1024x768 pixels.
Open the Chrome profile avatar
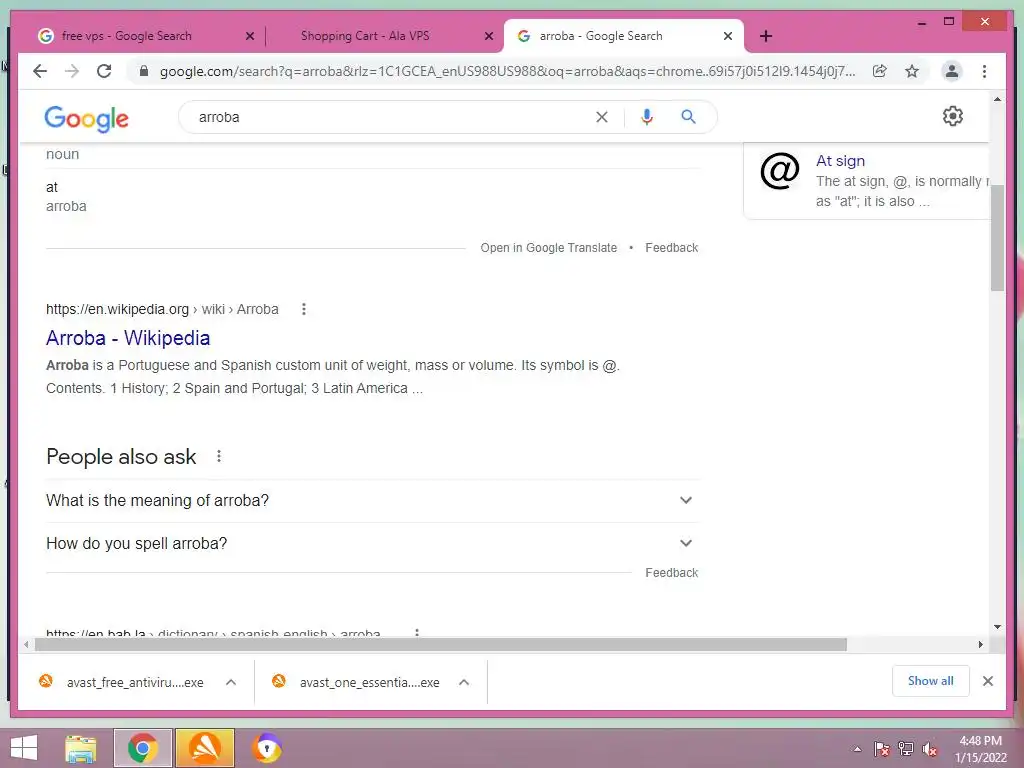(x=952, y=71)
